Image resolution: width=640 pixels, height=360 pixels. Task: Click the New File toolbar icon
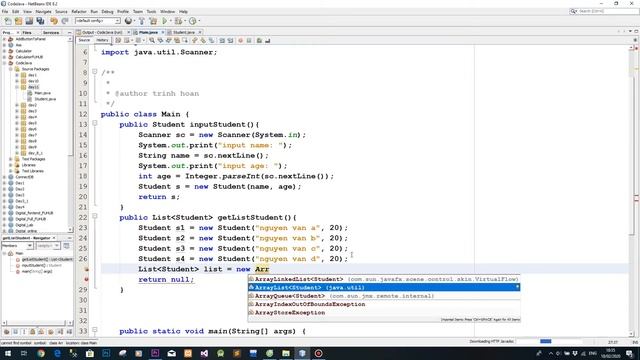8,21
